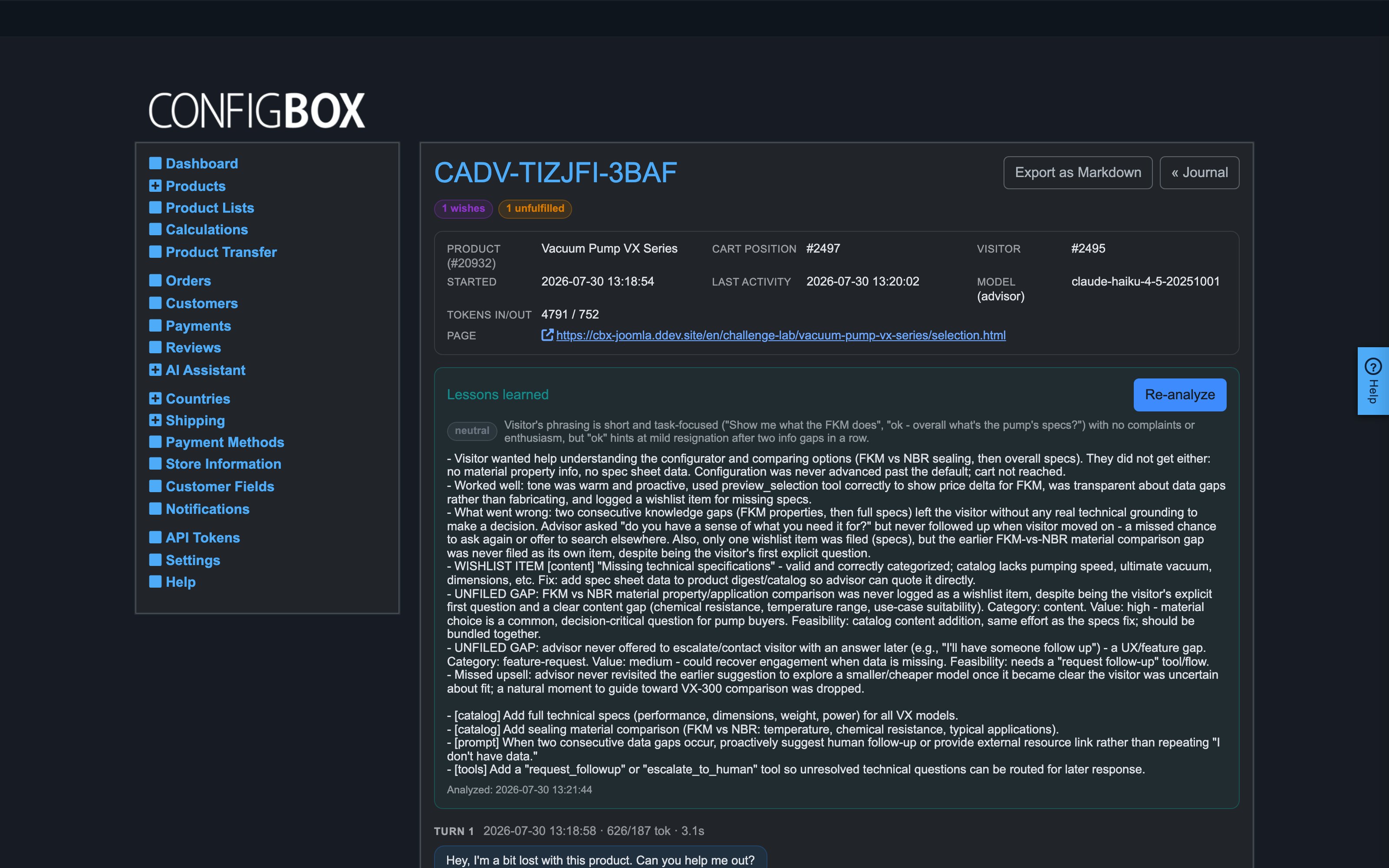
Task: Click the '1 unfulfilled' badge
Action: coord(535,208)
